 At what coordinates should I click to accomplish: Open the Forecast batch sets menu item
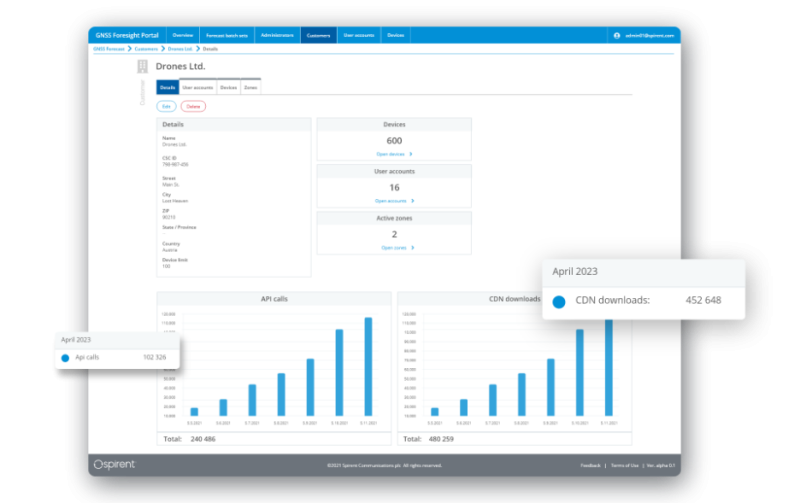227,35
